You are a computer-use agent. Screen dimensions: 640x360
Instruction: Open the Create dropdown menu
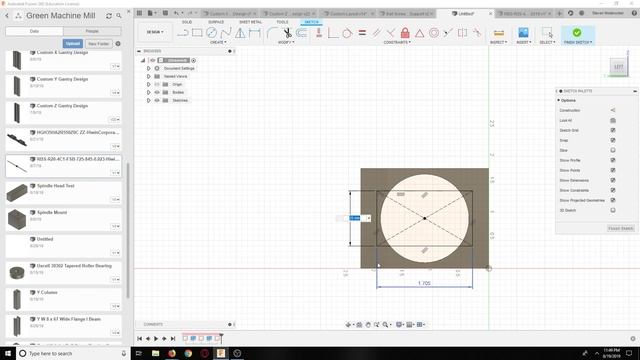218,42
